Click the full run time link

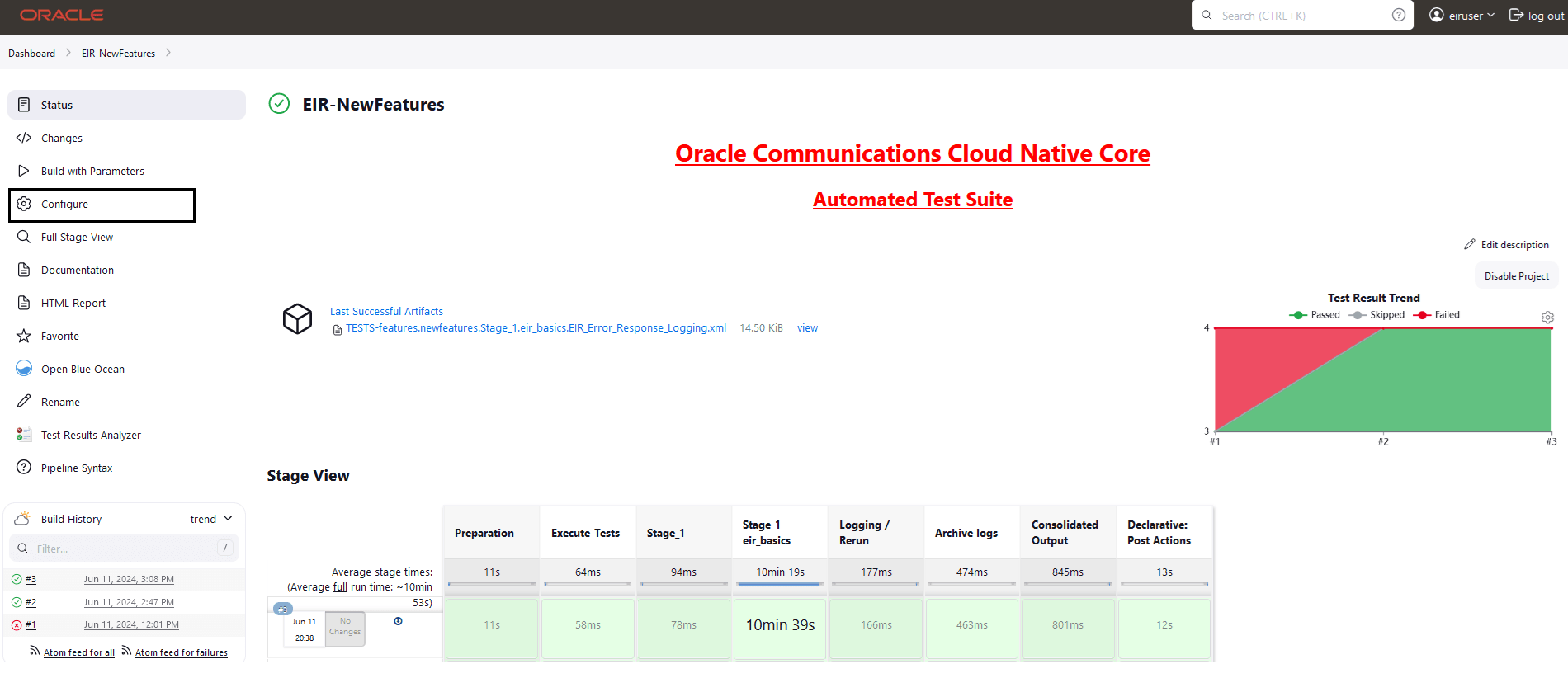pyautogui.click(x=340, y=587)
